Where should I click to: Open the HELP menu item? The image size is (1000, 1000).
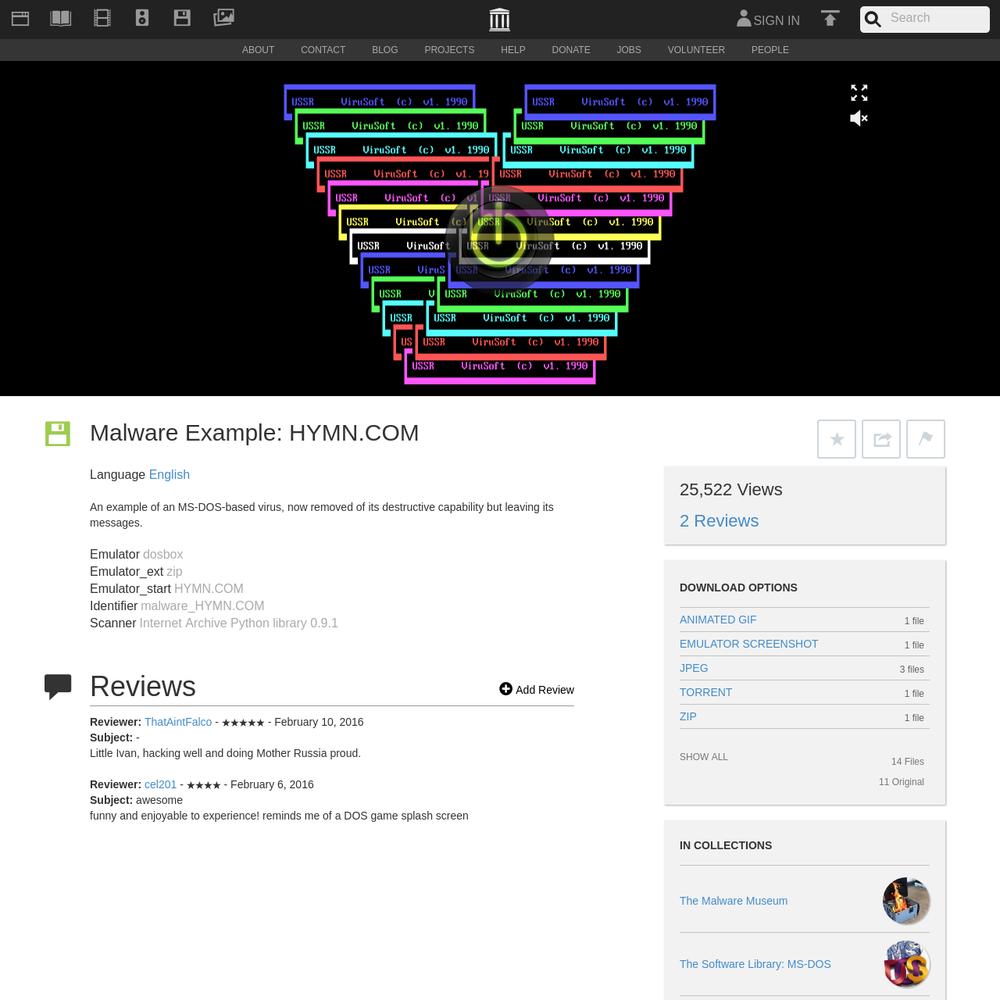click(513, 50)
